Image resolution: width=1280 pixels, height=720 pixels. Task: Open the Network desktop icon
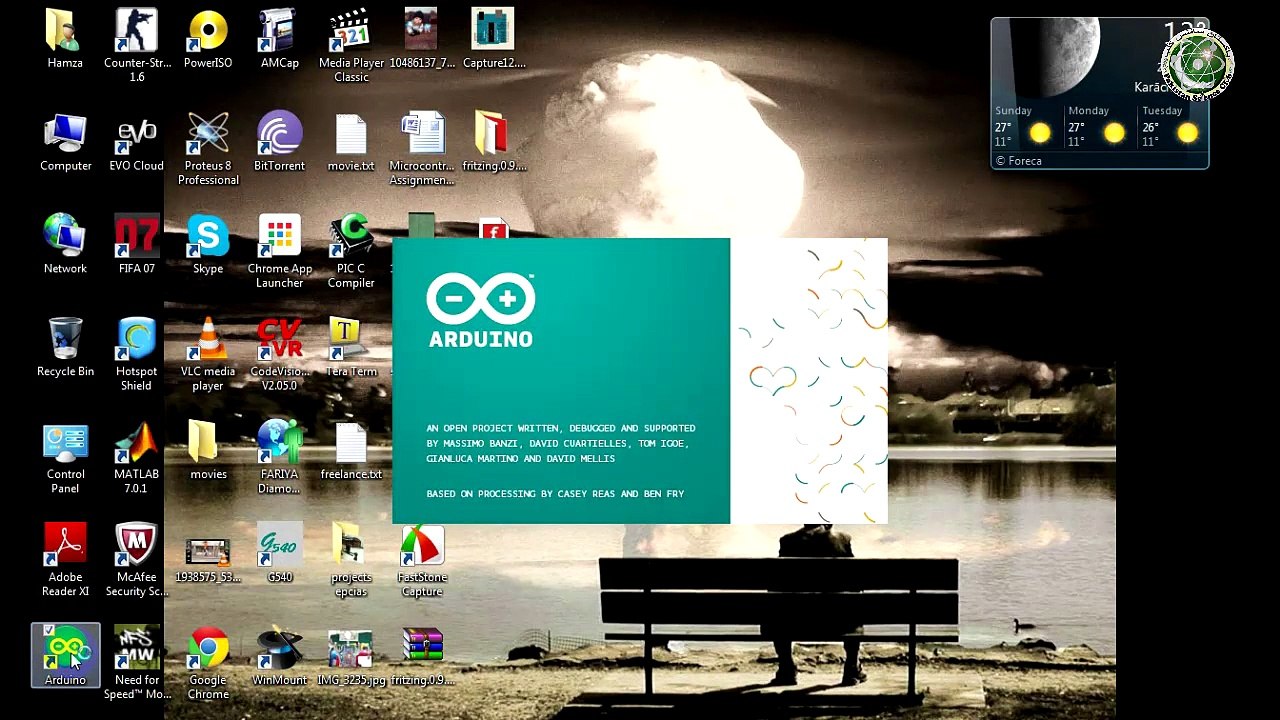pyautogui.click(x=65, y=244)
